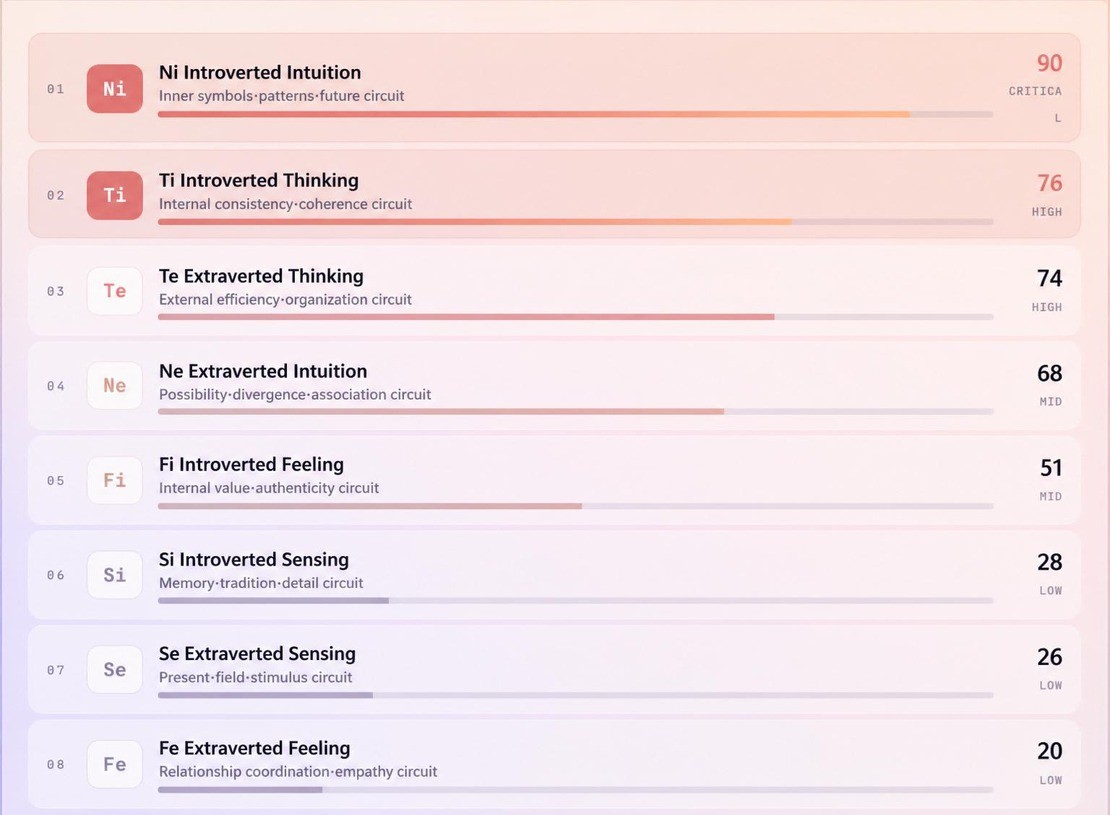Click the Si function badge
The height and width of the screenshot is (815, 1110).
click(x=115, y=575)
